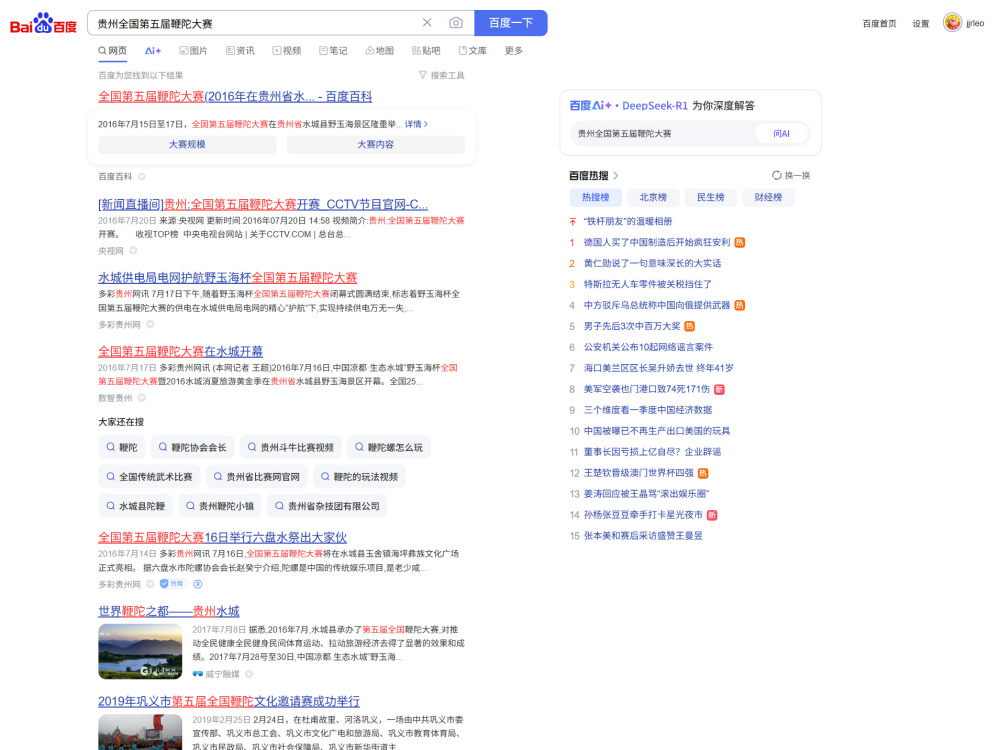Click the 保障 shield badge icon
Image resolution: width=1000 pixels, height=750 pixels.
(x=171, y=584)
